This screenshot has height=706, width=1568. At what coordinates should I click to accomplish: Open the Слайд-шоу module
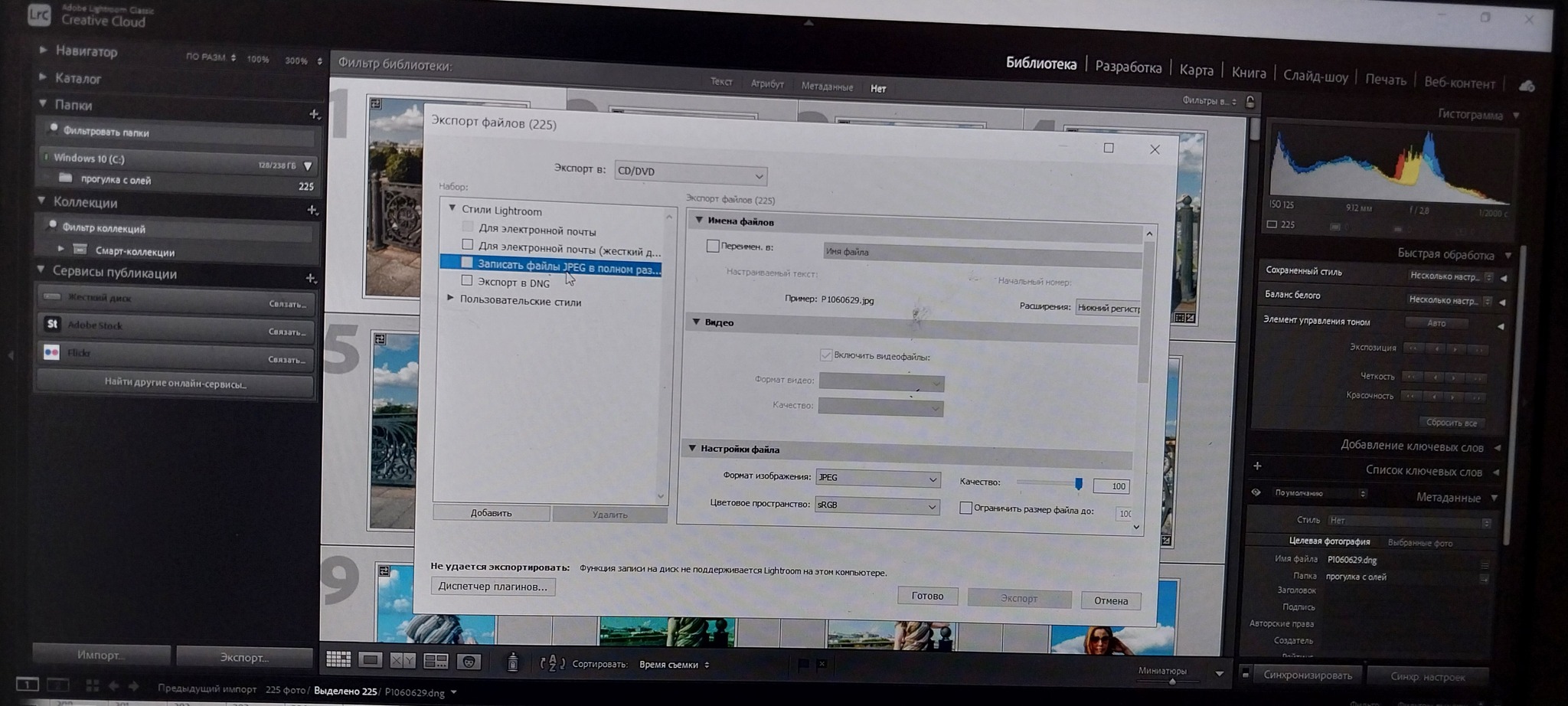tap(1315, 76)
